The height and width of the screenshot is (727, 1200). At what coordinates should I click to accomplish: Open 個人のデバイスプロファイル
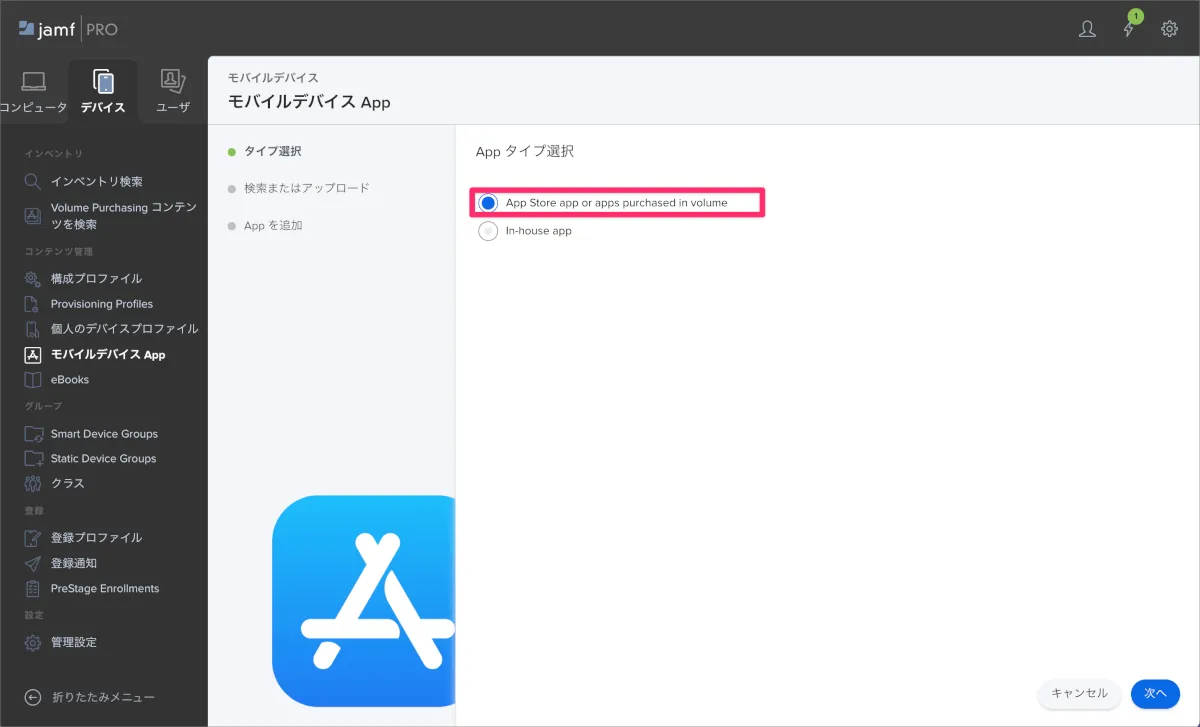pyautogui.click(x=125, y=328)
